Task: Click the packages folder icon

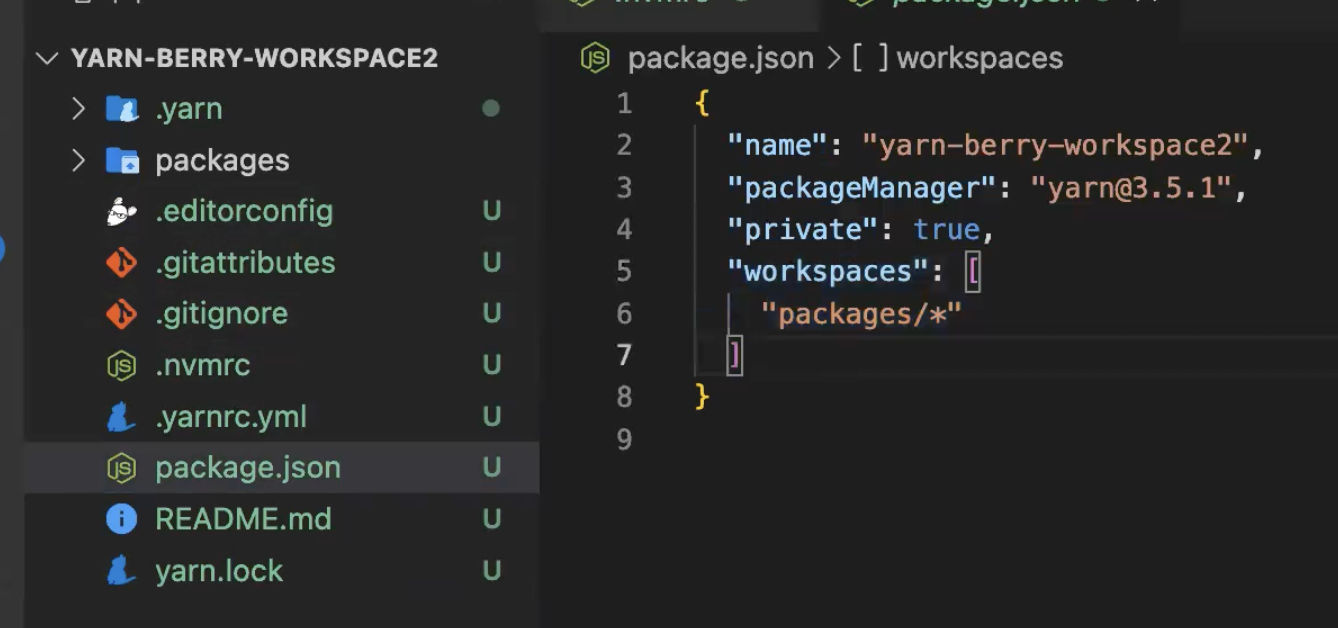Action: point(122,160)
